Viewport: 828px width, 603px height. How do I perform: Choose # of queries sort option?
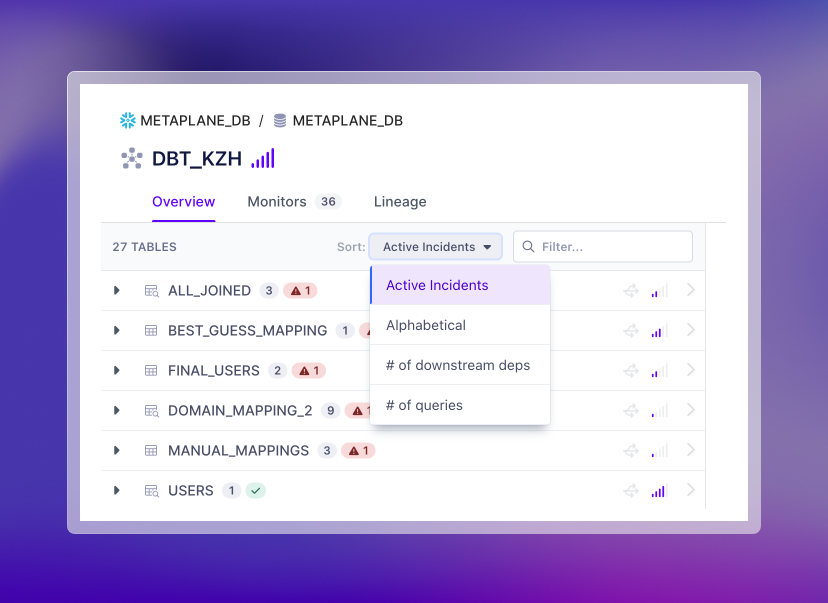point(460,406)
